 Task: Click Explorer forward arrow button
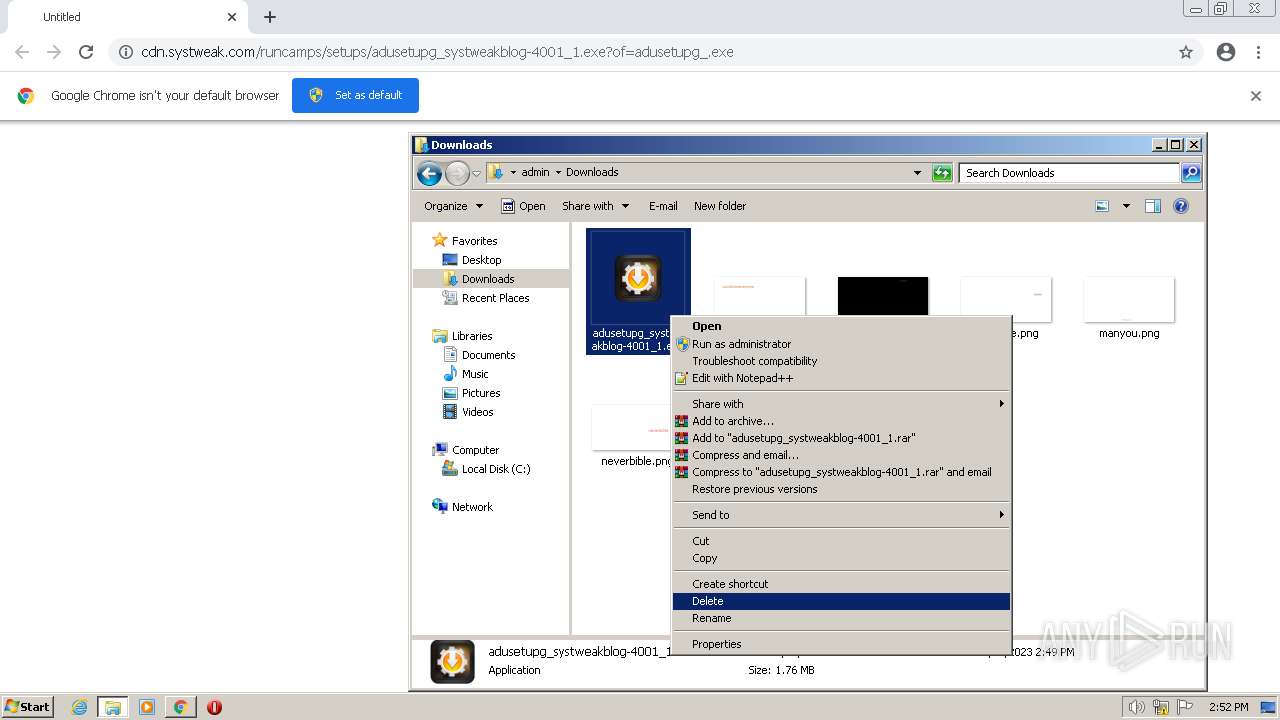click(x=457, y=174)
